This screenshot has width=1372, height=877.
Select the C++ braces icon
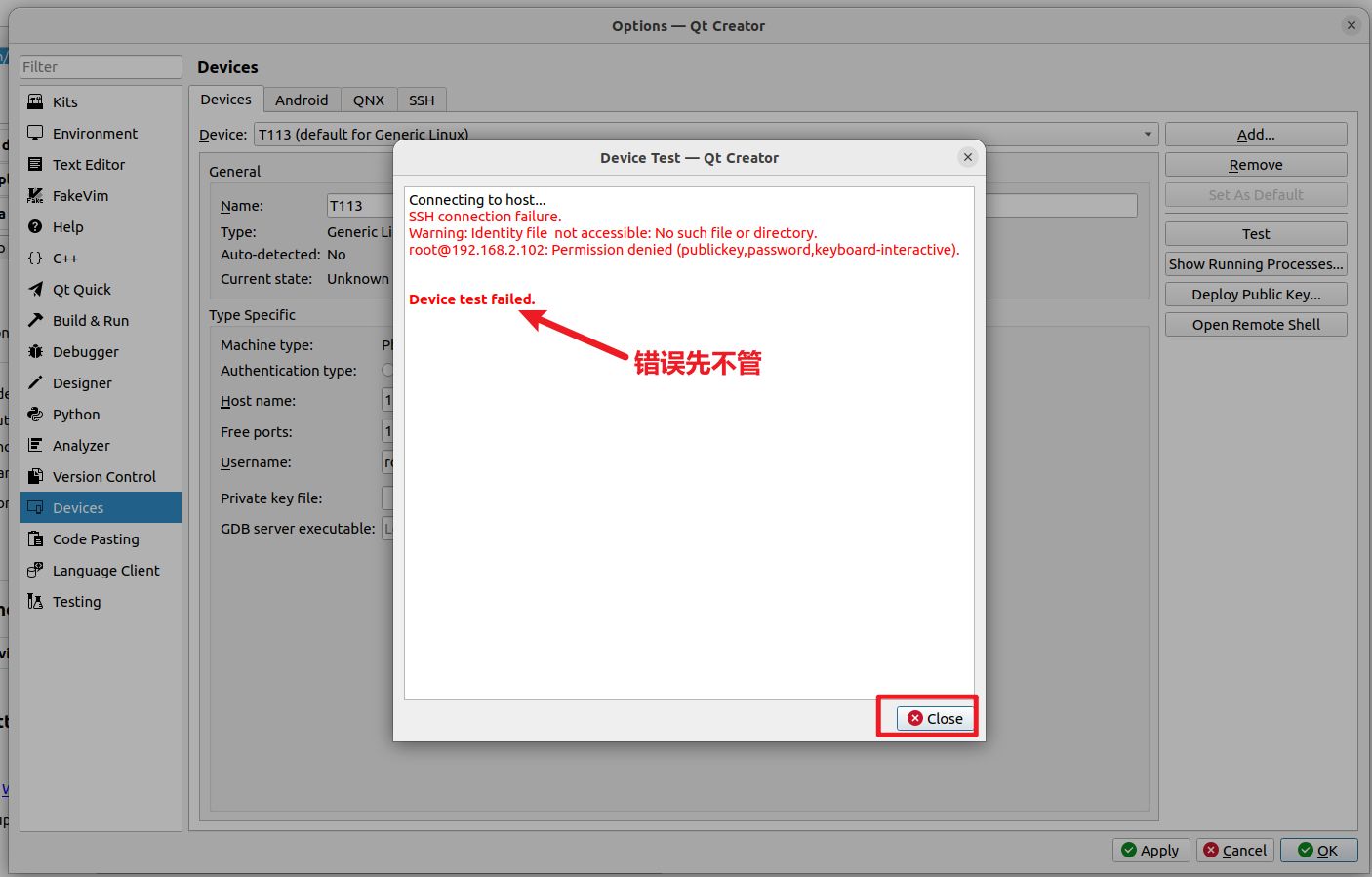tap(35, 258)
